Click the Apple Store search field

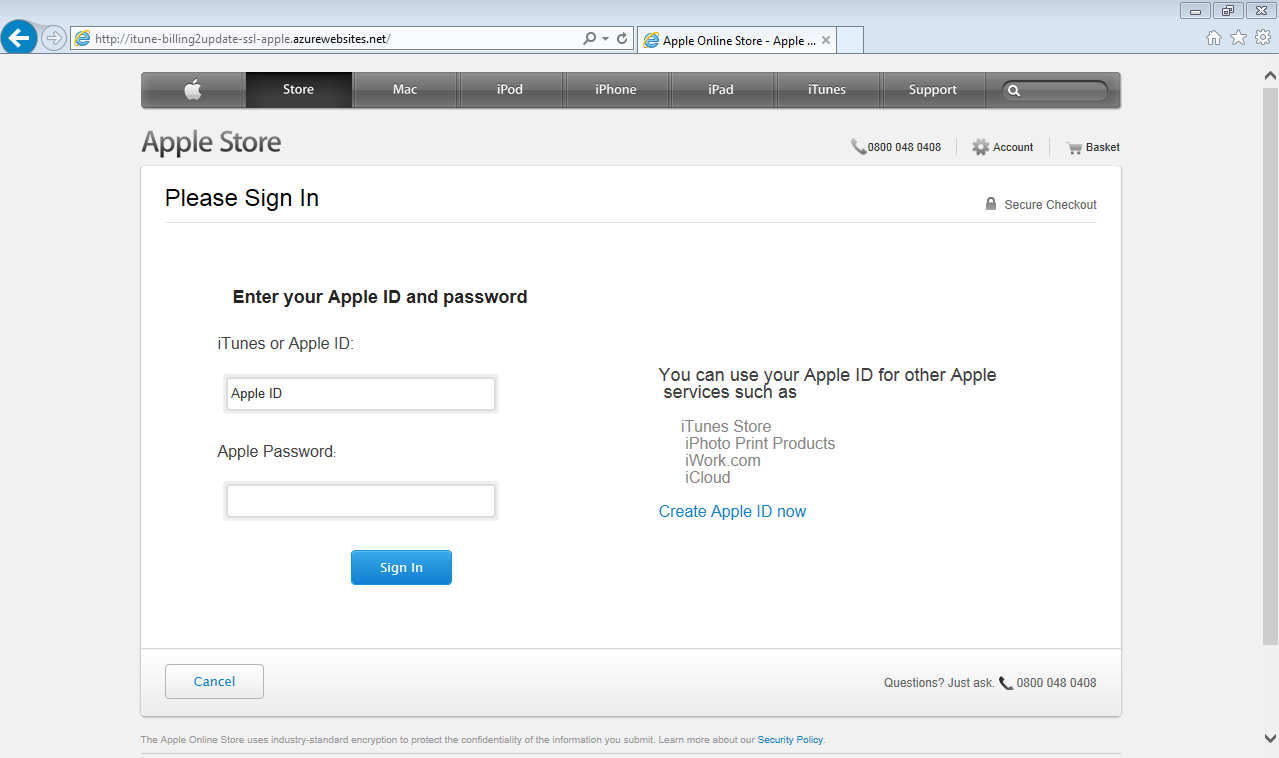coord(1062,90)
